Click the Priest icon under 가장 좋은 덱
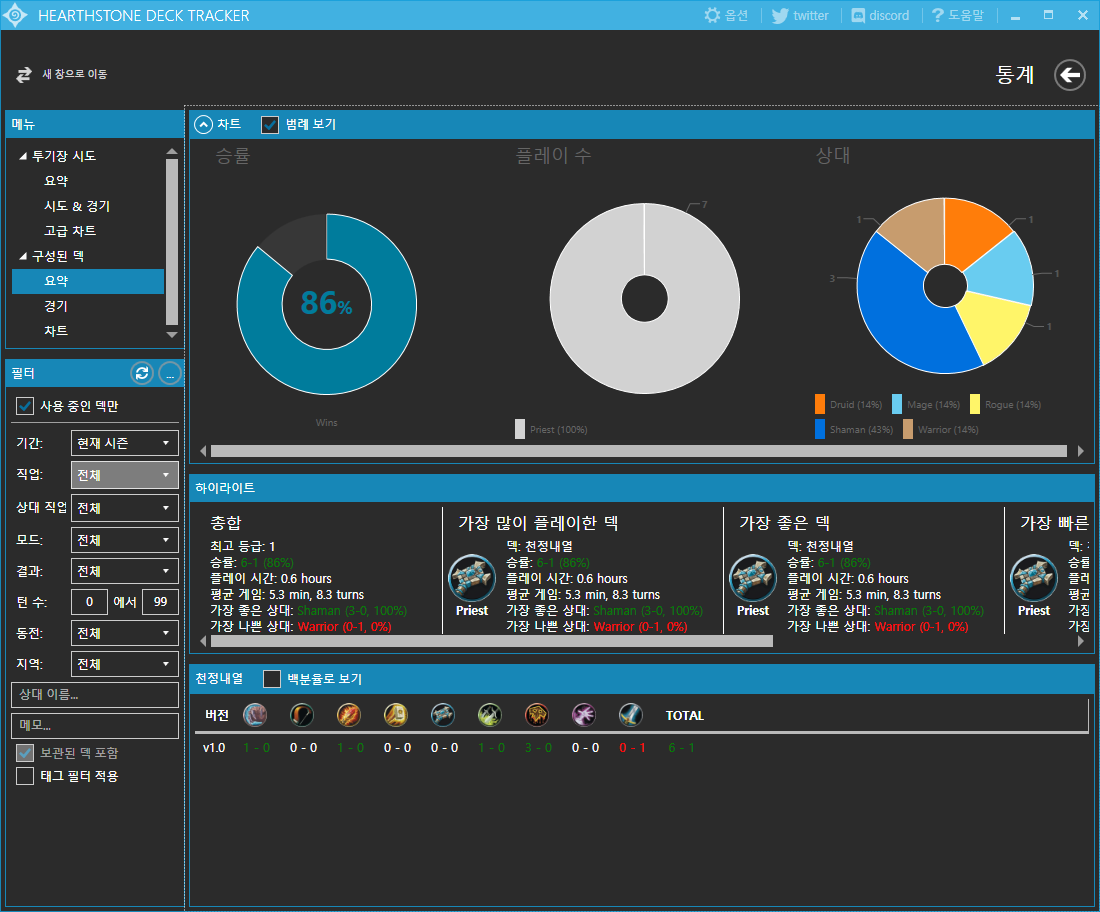The height and width of the screenshot is (912, 1100). (753, 578)
